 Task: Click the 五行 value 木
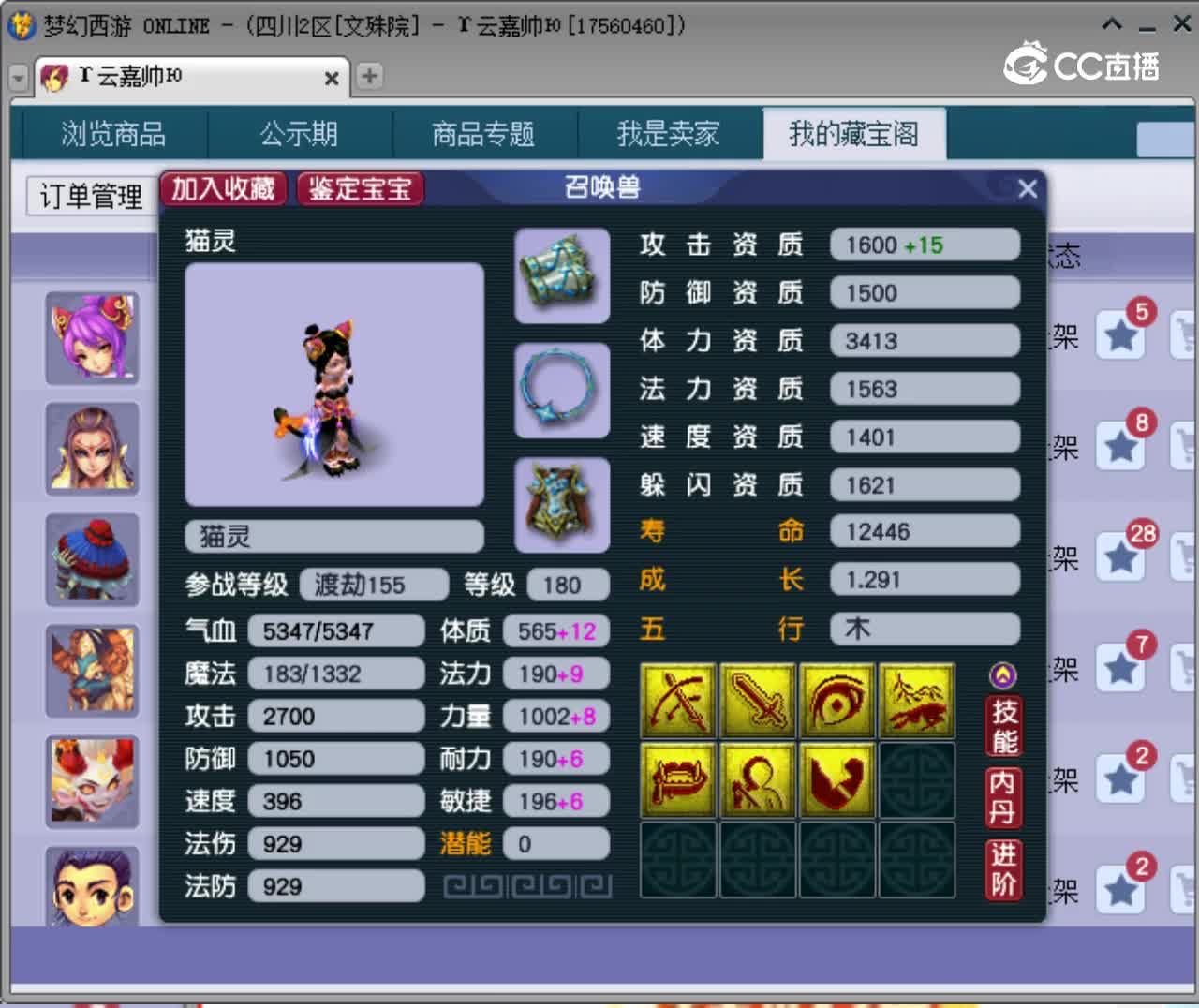925,629
